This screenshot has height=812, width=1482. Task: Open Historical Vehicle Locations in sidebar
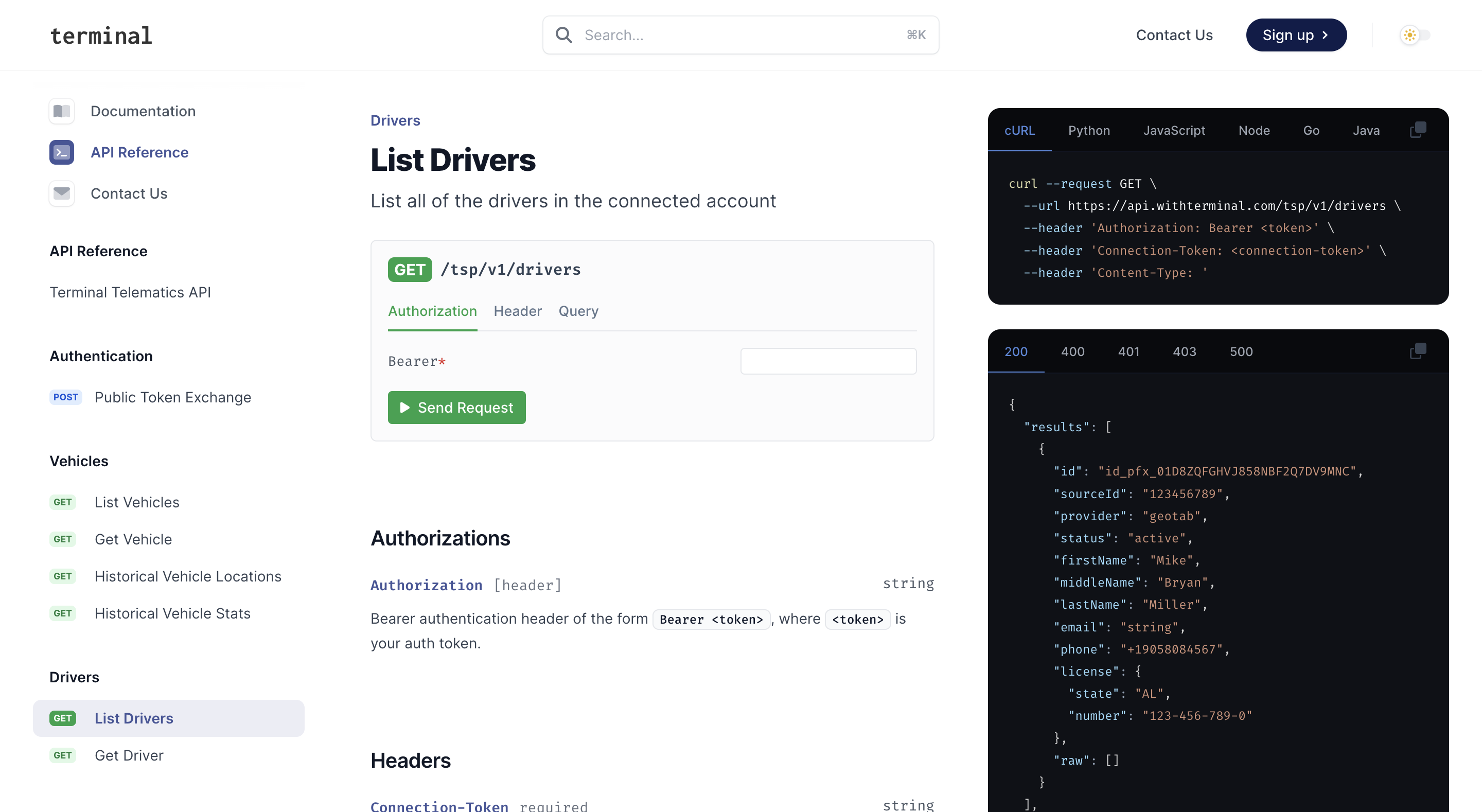tap(187, 576)
